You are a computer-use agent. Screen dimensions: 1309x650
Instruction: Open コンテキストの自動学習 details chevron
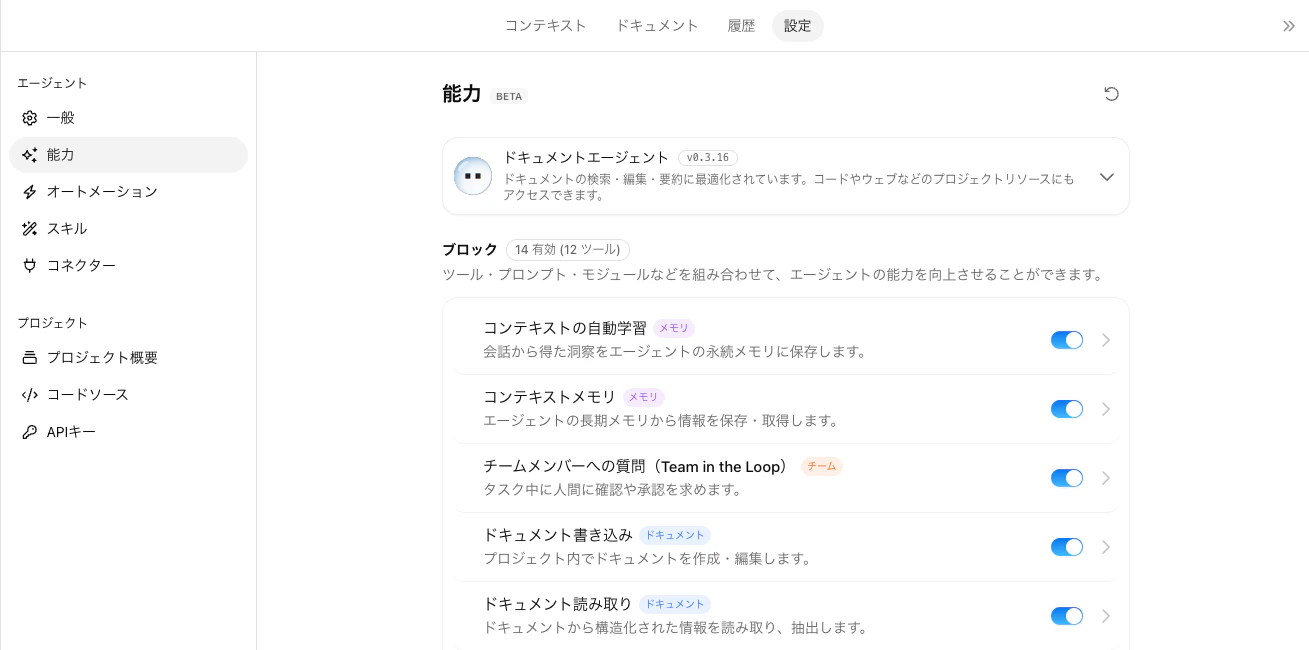click(1106, 340)
